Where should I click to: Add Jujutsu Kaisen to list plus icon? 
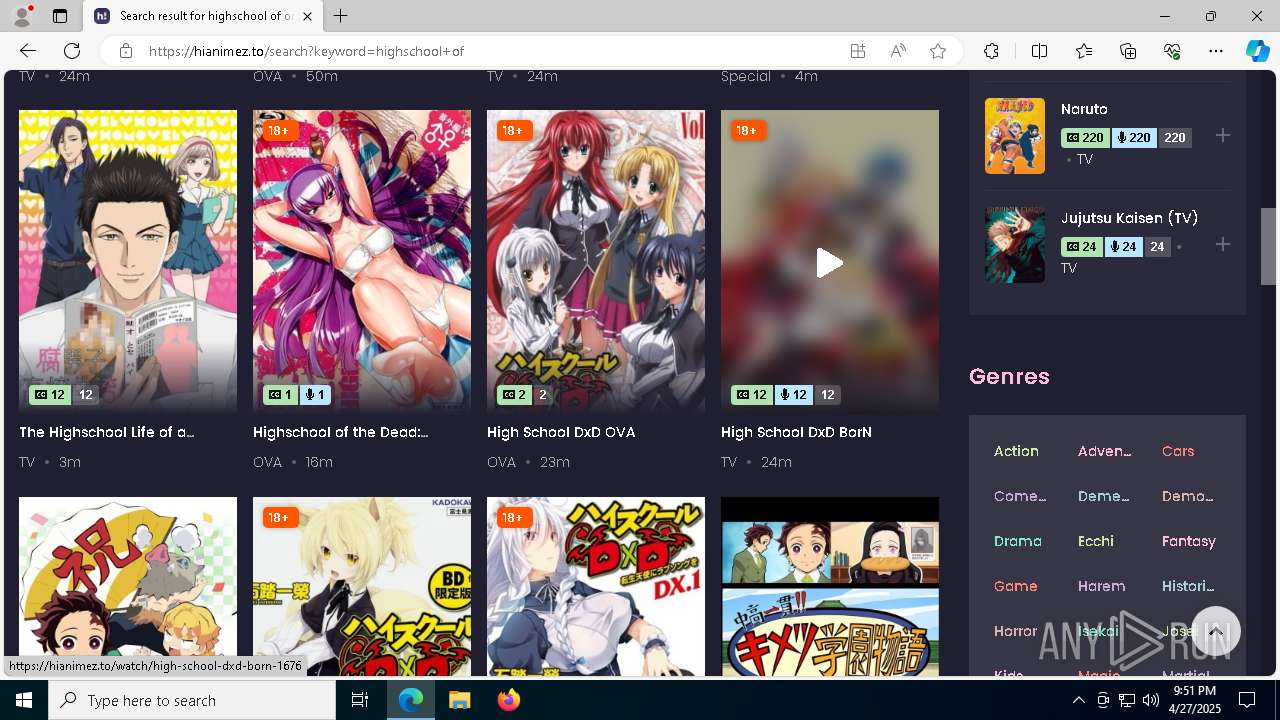(x=1223, y=244)
